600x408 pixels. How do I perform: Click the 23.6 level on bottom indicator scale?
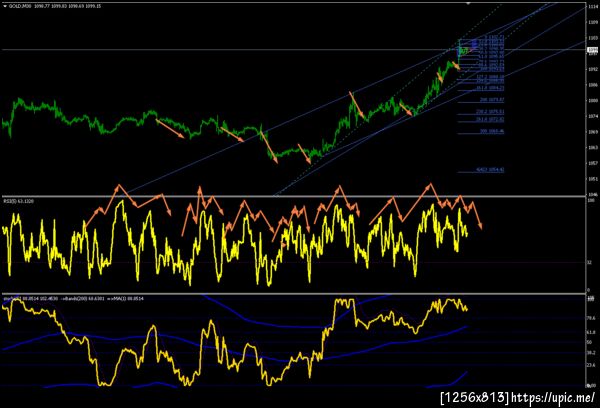point(591,365)
